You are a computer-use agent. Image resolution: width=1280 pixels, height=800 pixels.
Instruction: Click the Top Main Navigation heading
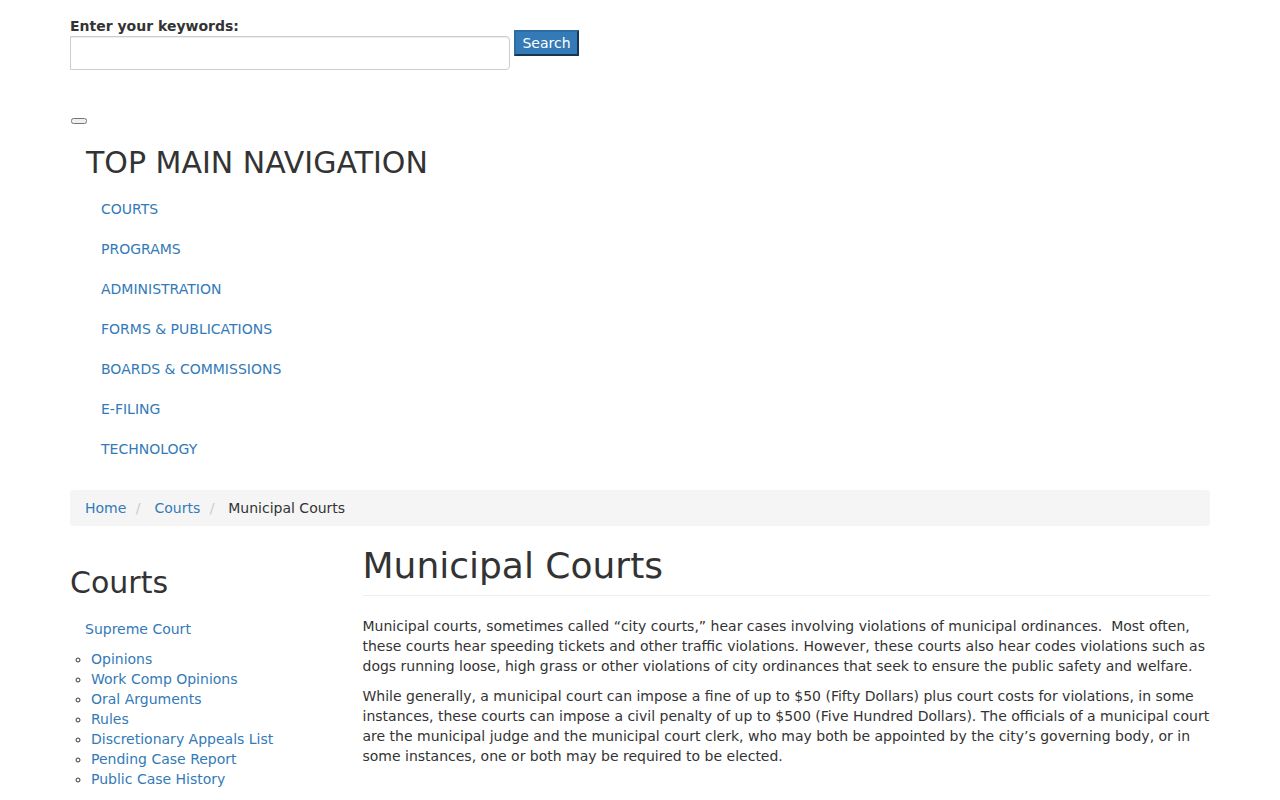click(x=256, y=163)
